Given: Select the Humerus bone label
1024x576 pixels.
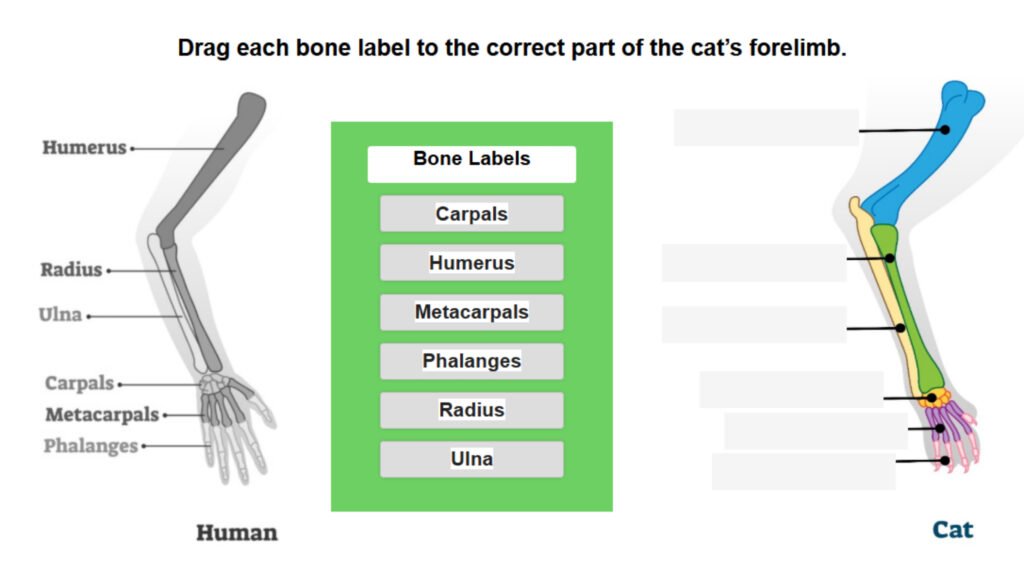Looking at the screenshot, I should (x=471, y=262).
